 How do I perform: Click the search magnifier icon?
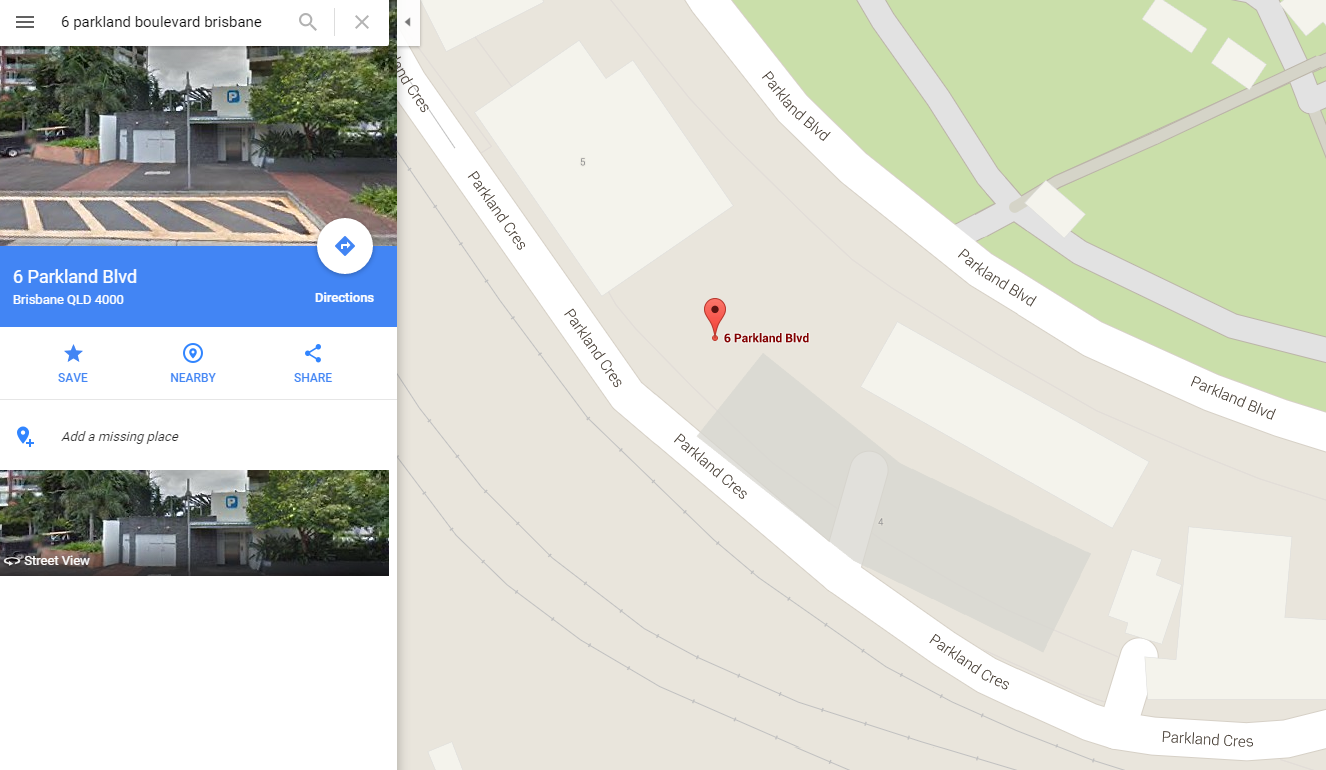[x=308, y=22]
